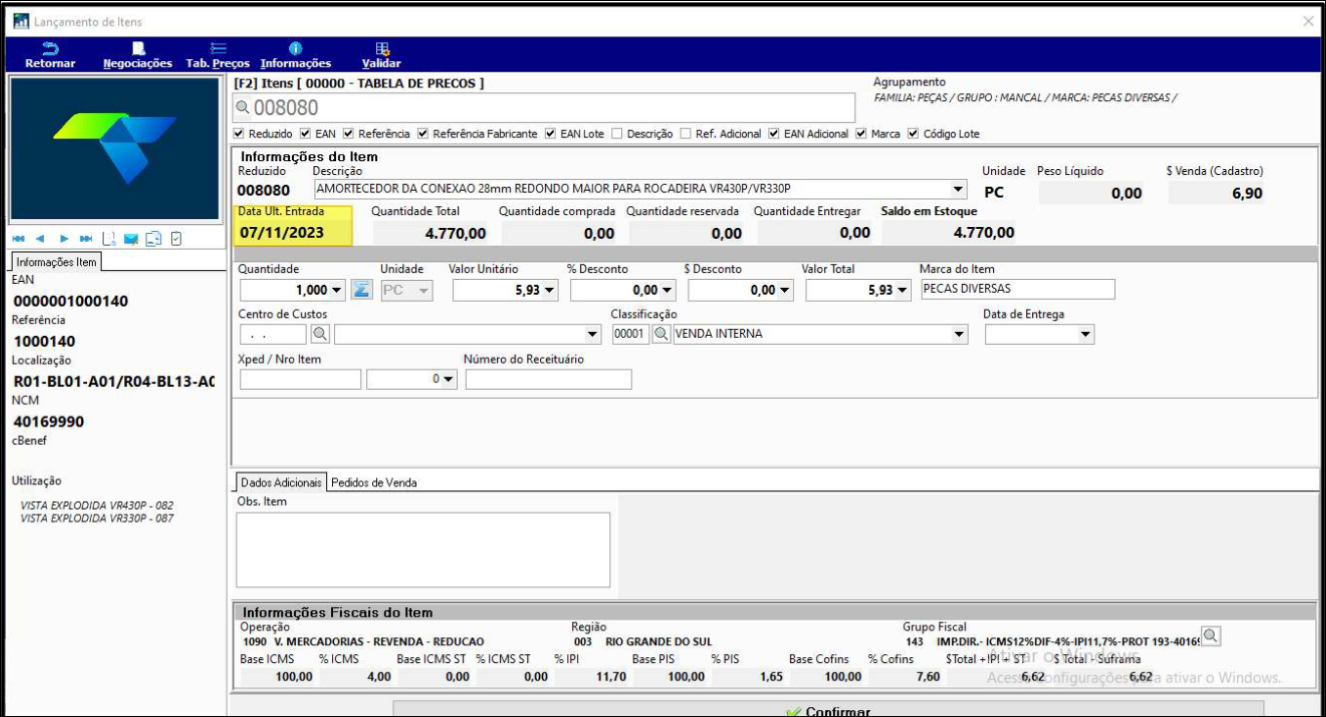Open the Data de Entrega dropdown
The width and height of the screenshot is (1326, 717).
tap(1086, 335)
